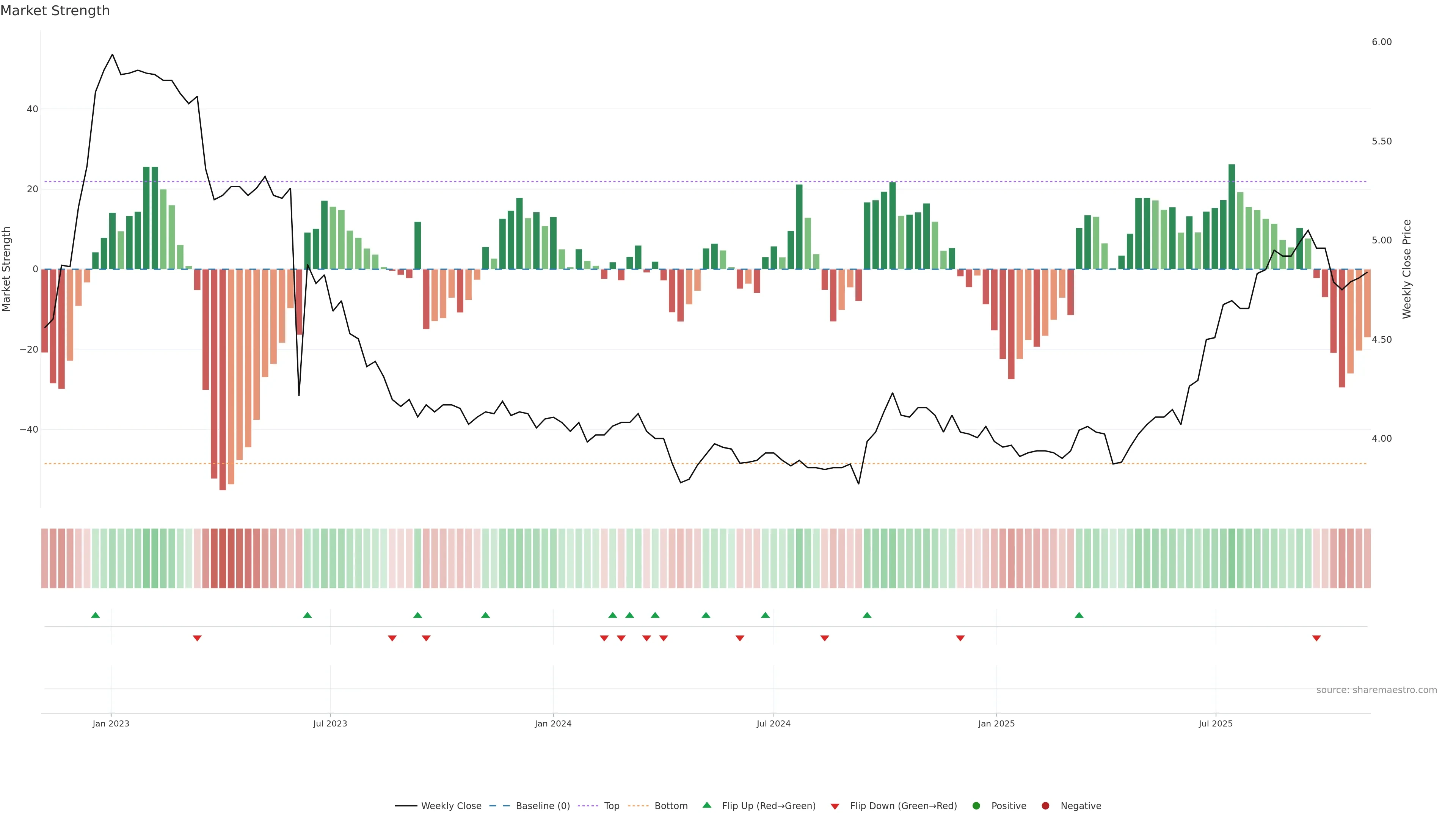This screenshot has height=819, width=1456.
Task: Click the Jul 2024 x-axis label
Action: 773,723
